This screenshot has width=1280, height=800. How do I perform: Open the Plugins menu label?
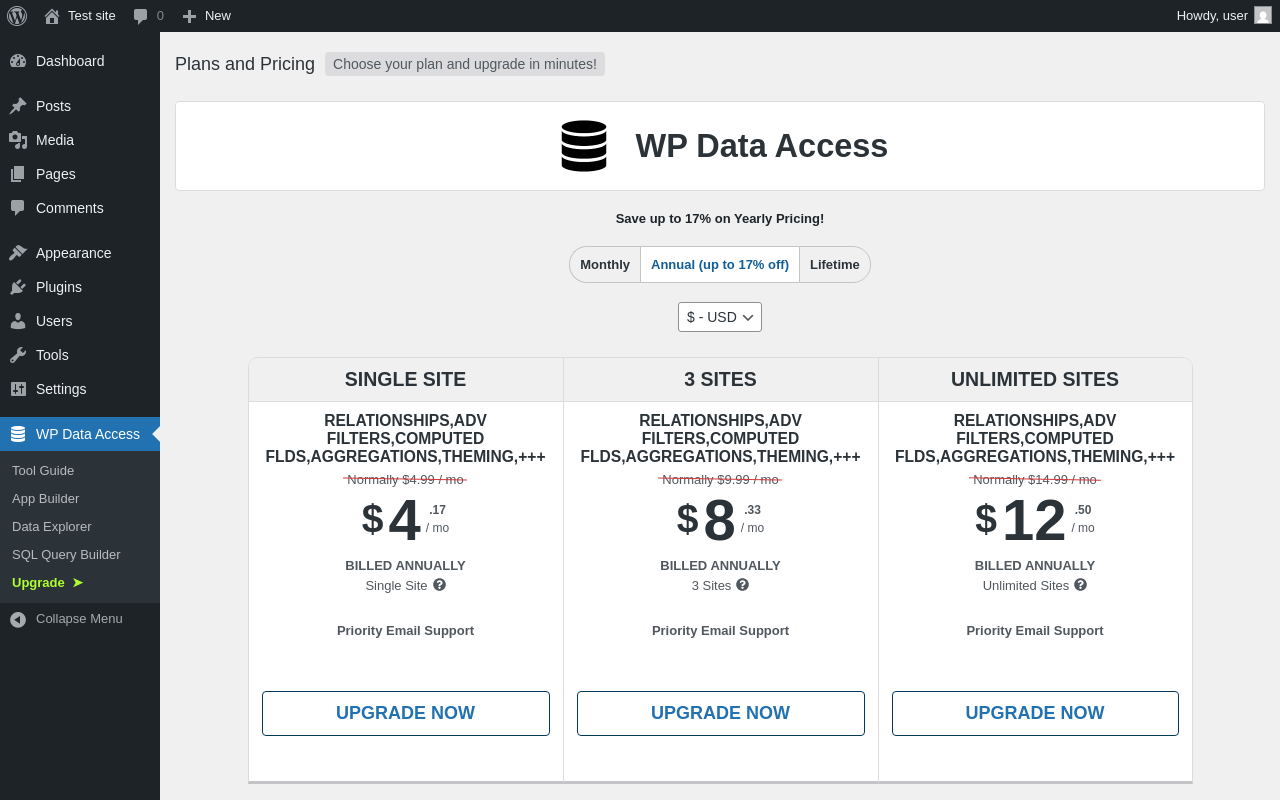pyautogui.click(x=59, y=287)
